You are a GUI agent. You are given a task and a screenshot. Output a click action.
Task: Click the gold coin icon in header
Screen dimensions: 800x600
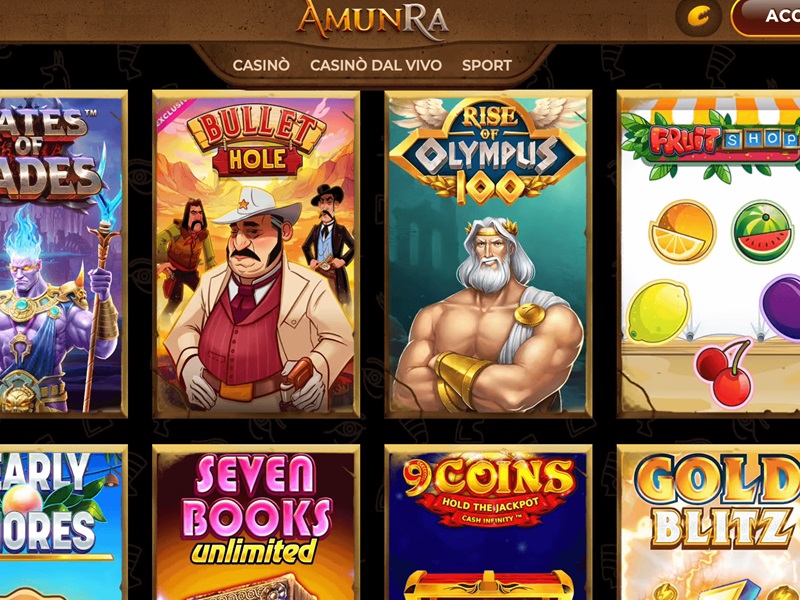pos(698,17)
